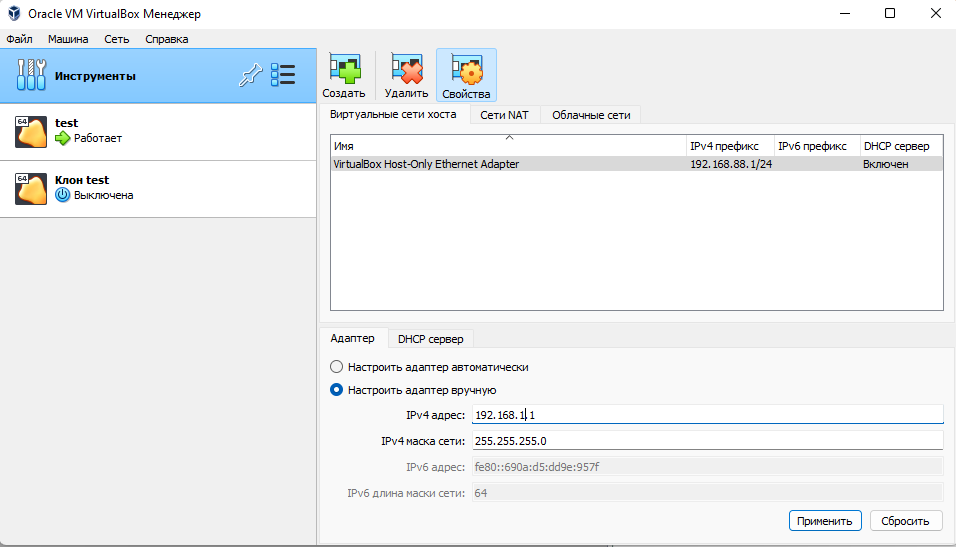Click the Клон test VM OS icon

[x=31, y=188]
